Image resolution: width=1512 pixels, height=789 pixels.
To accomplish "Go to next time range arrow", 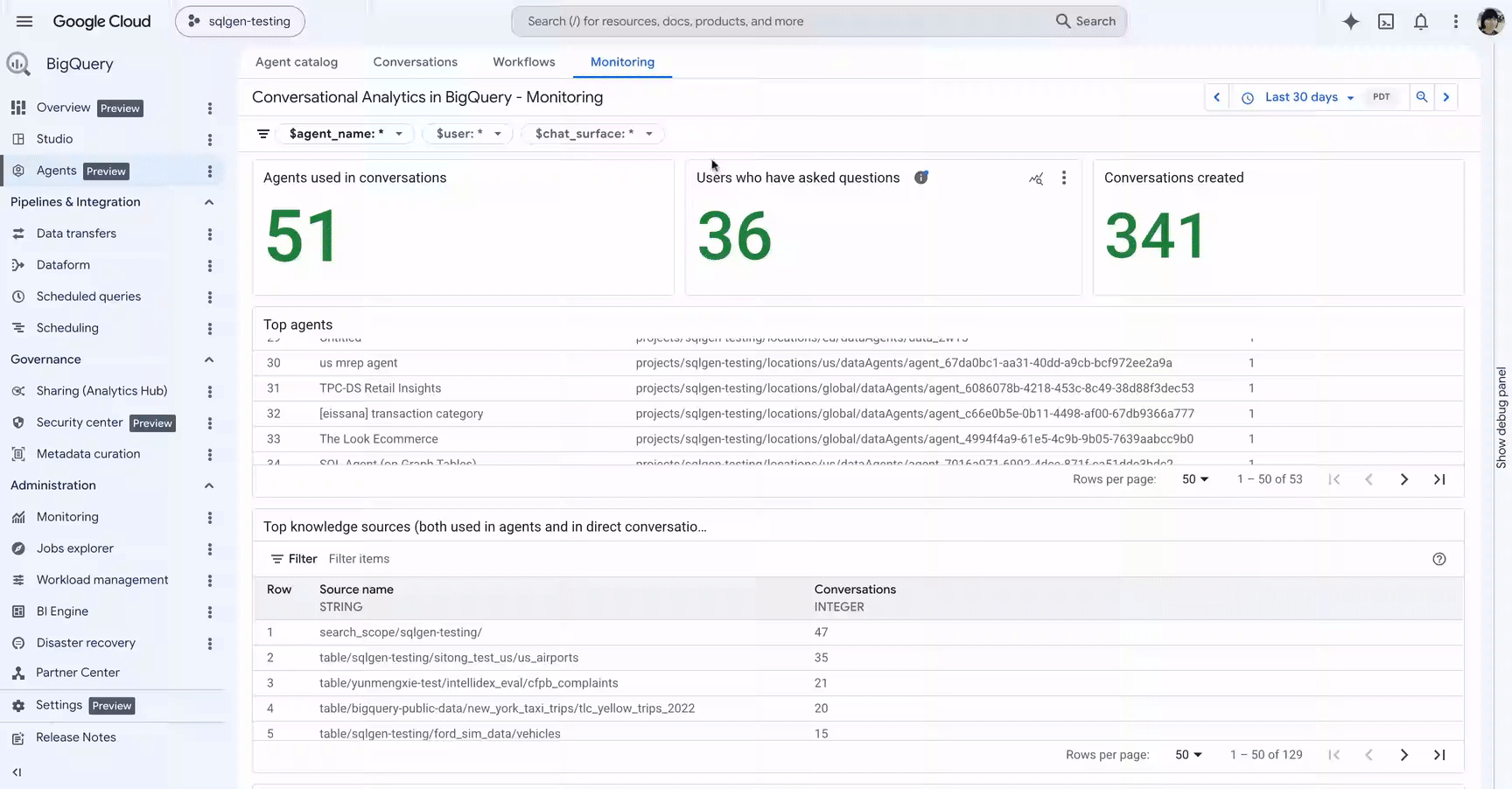I will [1446, 97].
